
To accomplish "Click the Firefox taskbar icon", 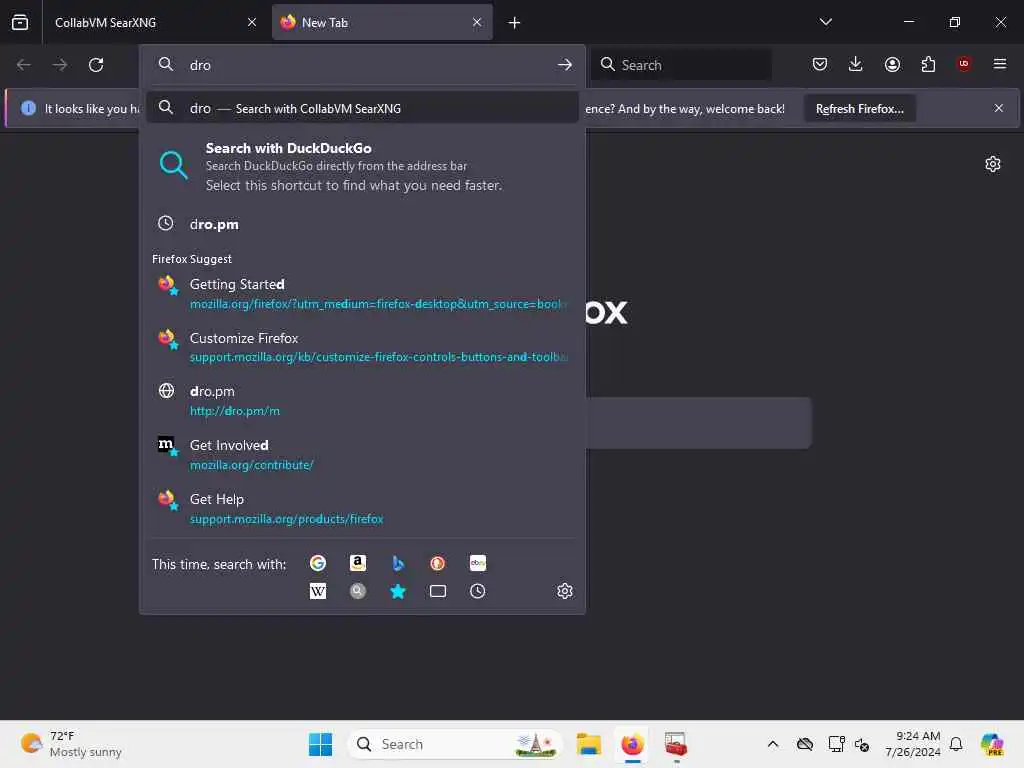I will pyautogui.click(x=632, y=744).
